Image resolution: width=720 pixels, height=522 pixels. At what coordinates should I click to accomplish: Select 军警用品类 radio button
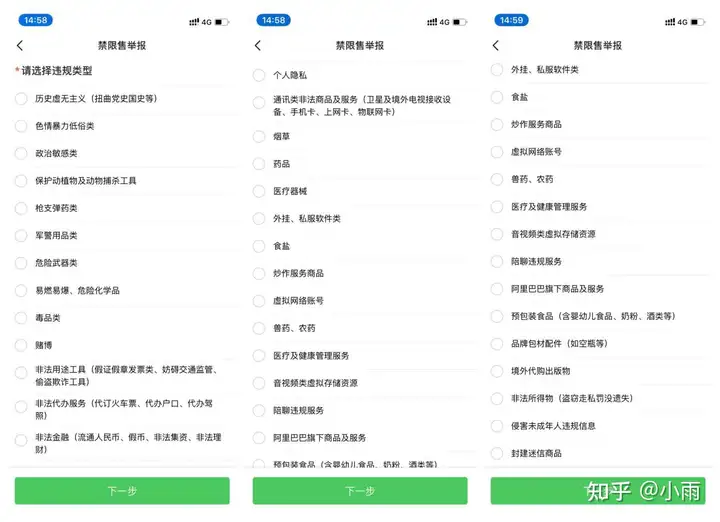coord(21,236)
